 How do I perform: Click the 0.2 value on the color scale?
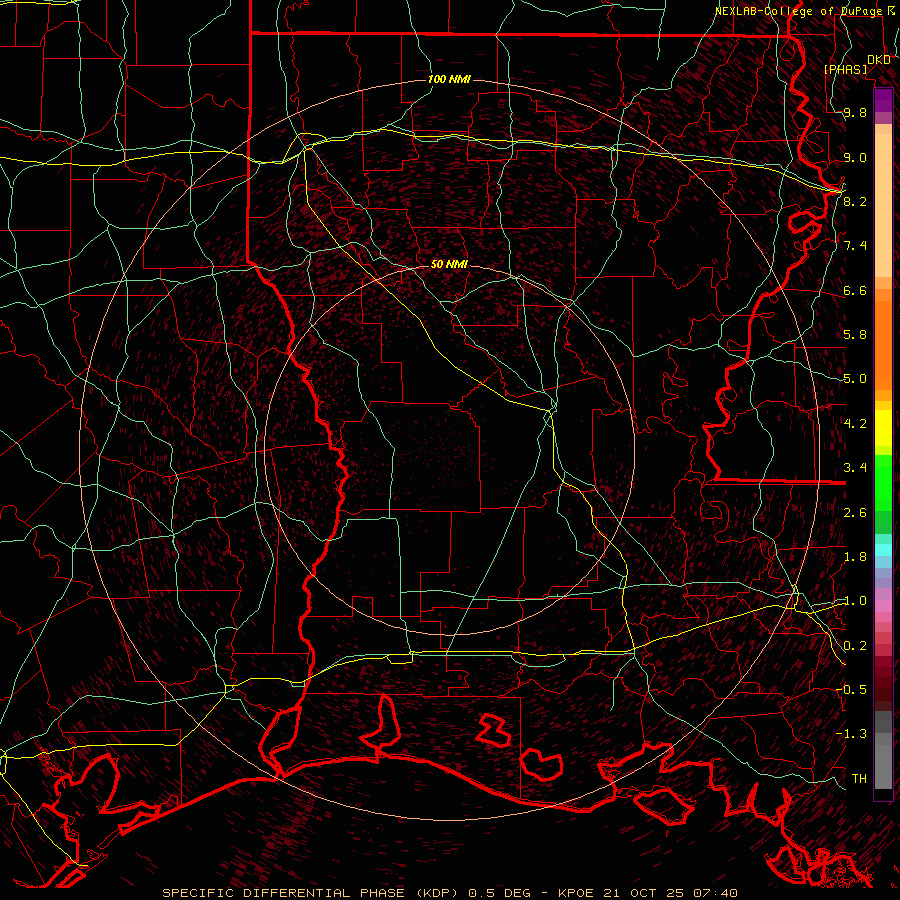(x=855, y=645)
